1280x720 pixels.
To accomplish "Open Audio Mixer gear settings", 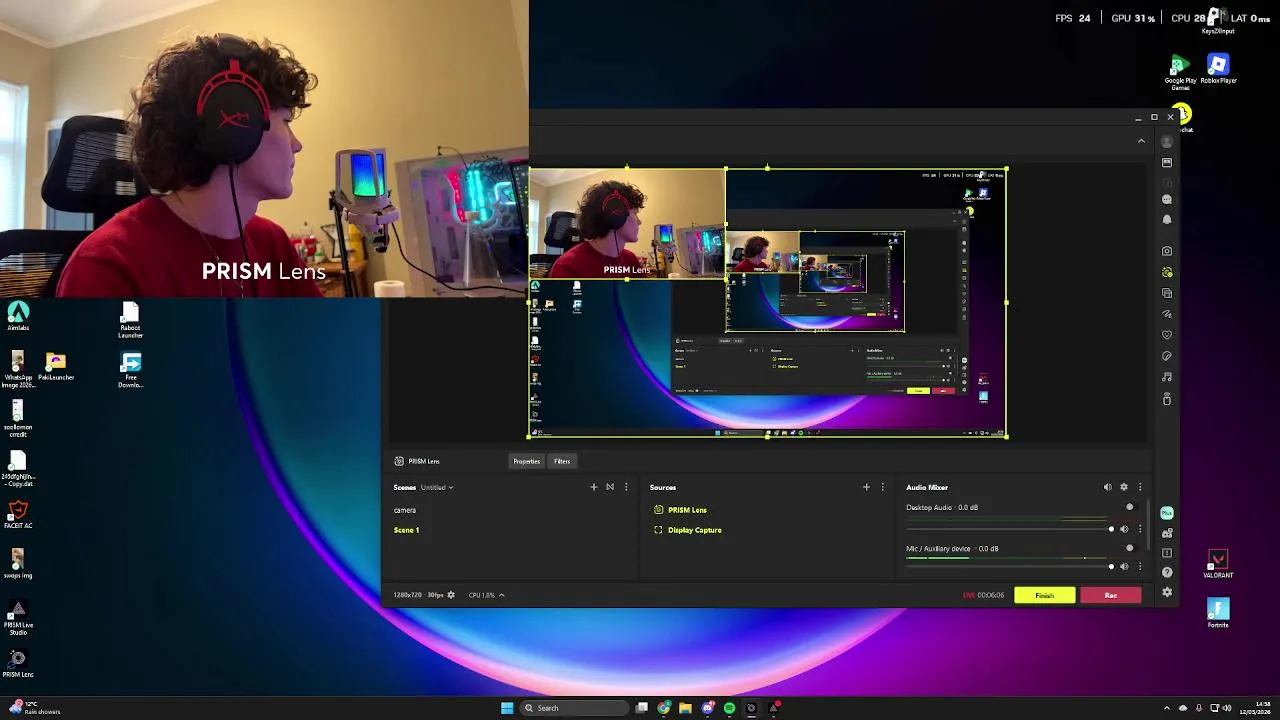I will tap(1123, 487).
